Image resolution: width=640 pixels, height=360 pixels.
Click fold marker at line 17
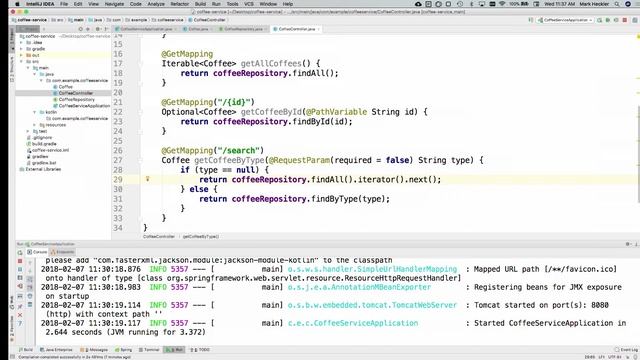(x=140, y=64)
